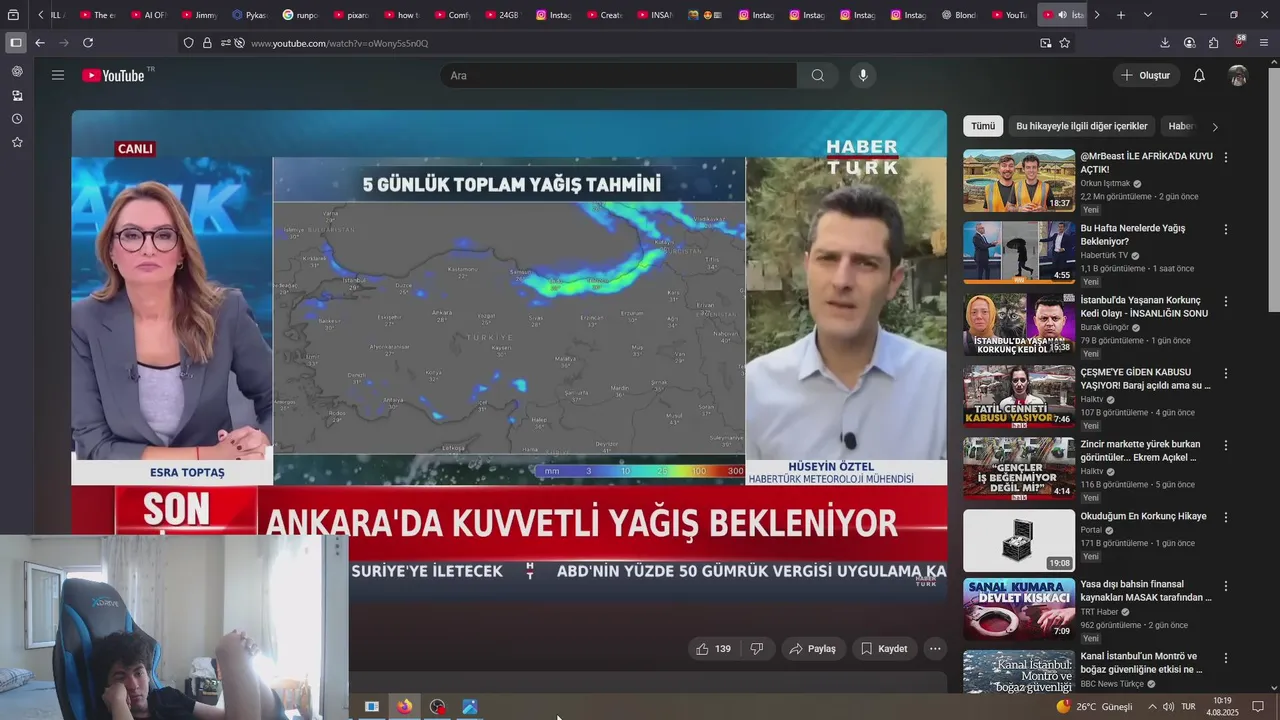Open MrBeast Afrika video thumbnail
Image resolution: width=1280 pixels, height=720 pixels.
pyautogui.click(x=1019, y=181)
